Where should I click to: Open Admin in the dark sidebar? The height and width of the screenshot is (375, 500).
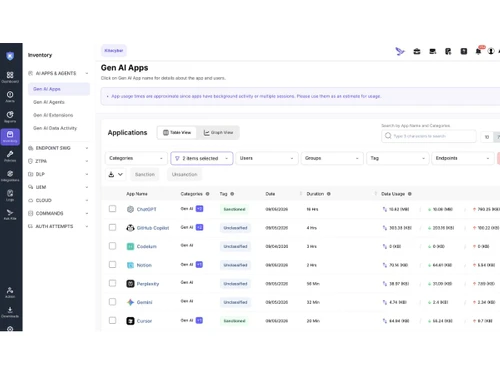[10, 292]
